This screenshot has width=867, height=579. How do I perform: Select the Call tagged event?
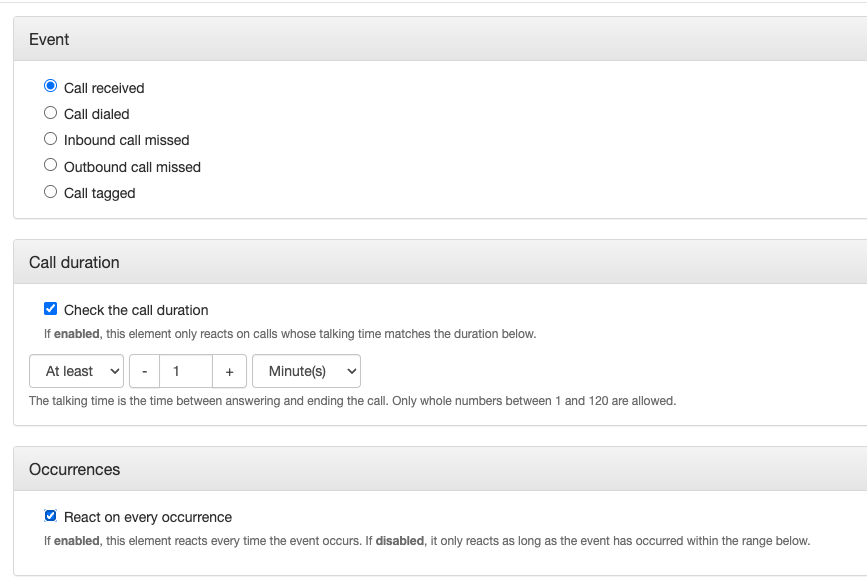coord(50,192)
